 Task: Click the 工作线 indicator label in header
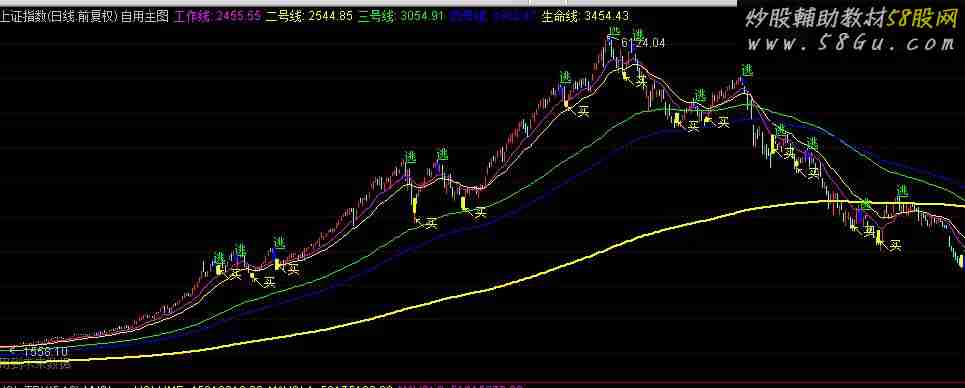click(218, 17)
